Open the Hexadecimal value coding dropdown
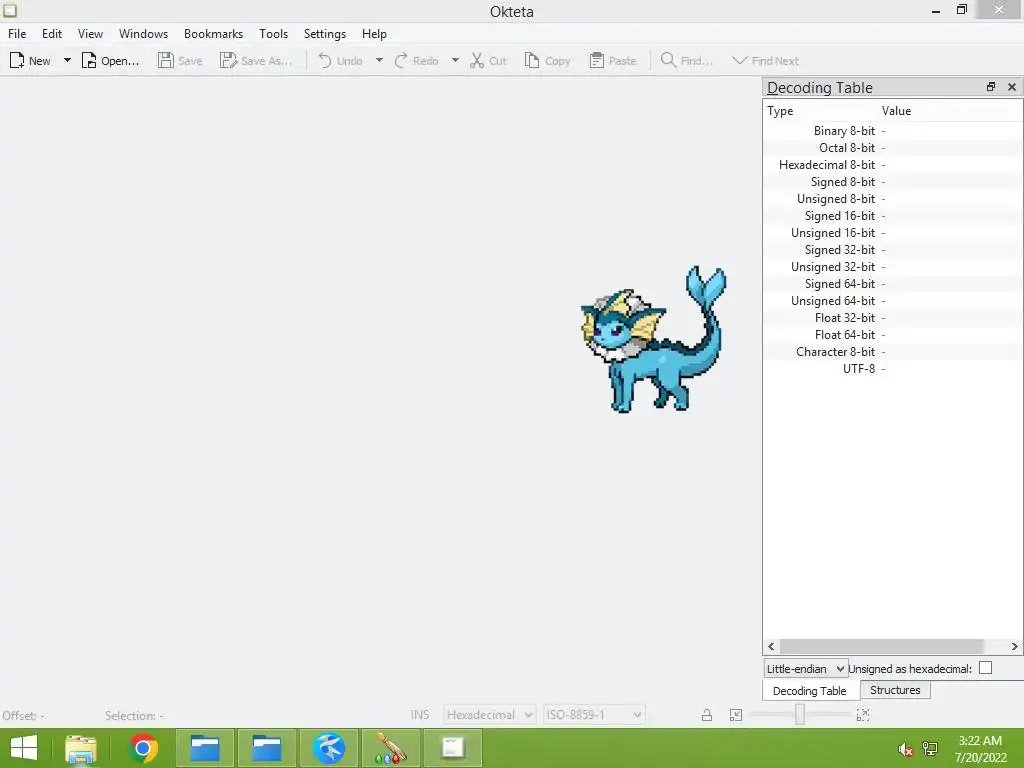Image resolution: width=1024 pixels, height=768 pixels. click(489, 715)
